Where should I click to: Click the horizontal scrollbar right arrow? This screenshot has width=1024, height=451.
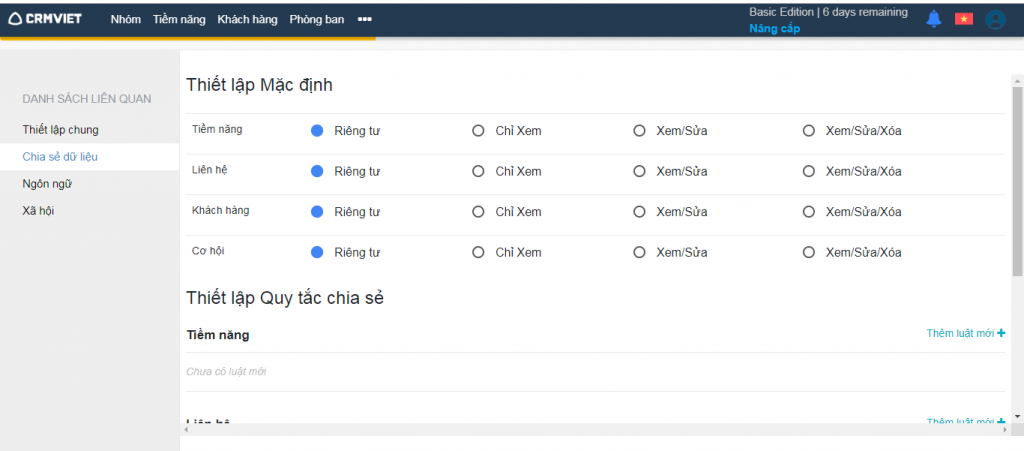coord(1004,429)
